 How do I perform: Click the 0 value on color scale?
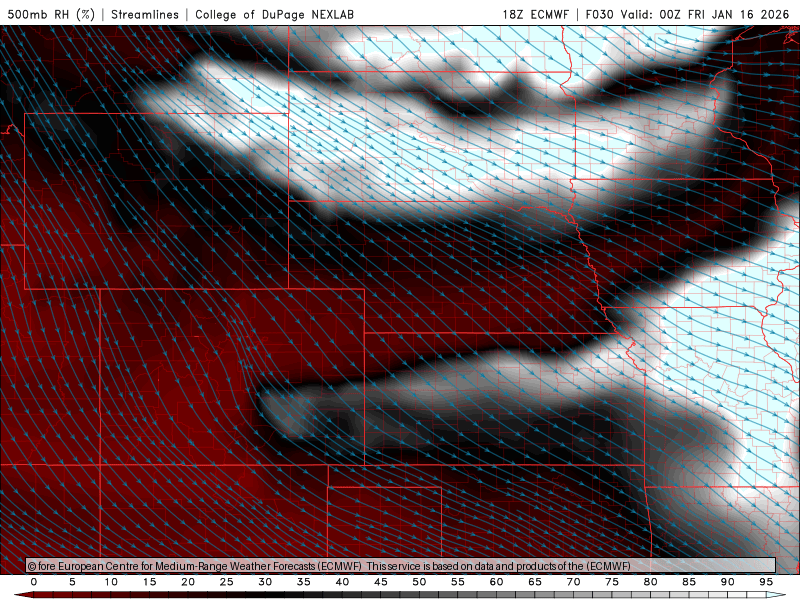34,582
